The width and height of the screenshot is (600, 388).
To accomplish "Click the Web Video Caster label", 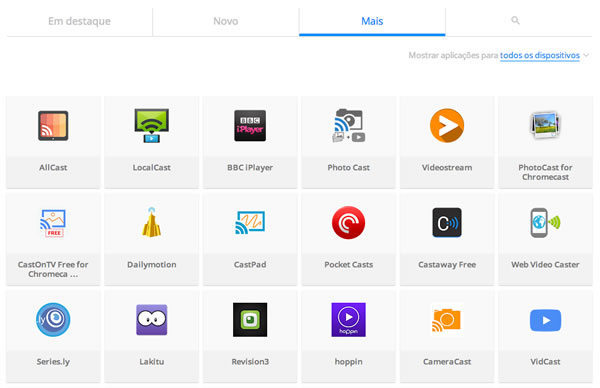I will pyautogui.click(x=545, y=265).
